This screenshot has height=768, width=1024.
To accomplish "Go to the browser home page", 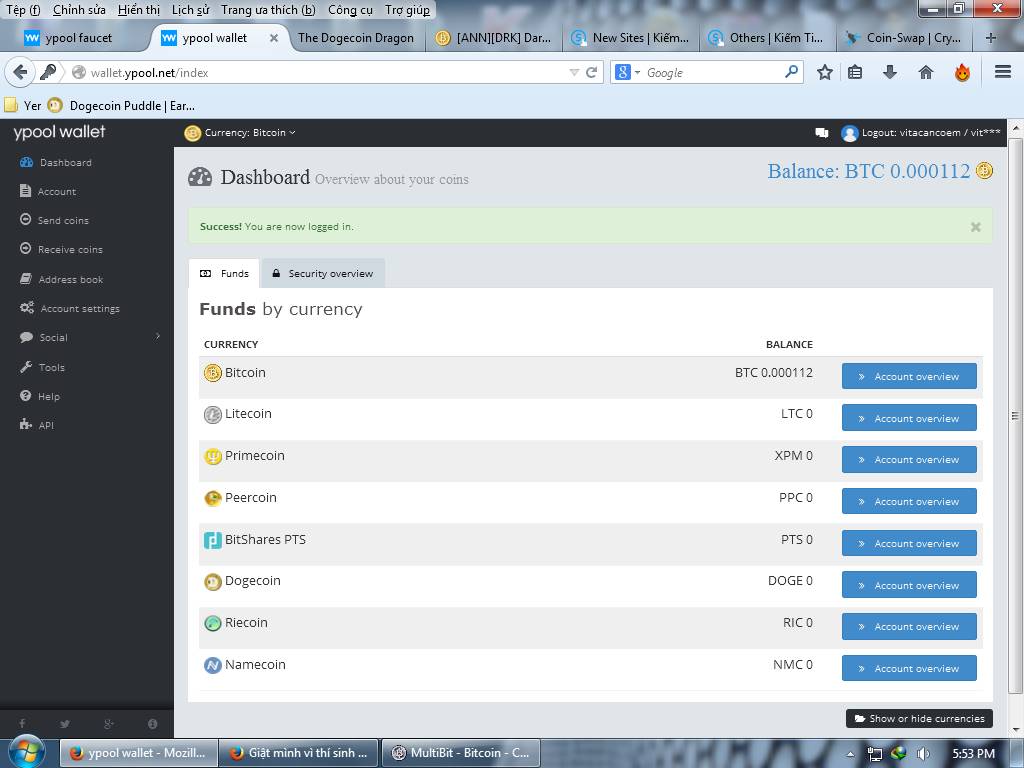I will [925, 72].
